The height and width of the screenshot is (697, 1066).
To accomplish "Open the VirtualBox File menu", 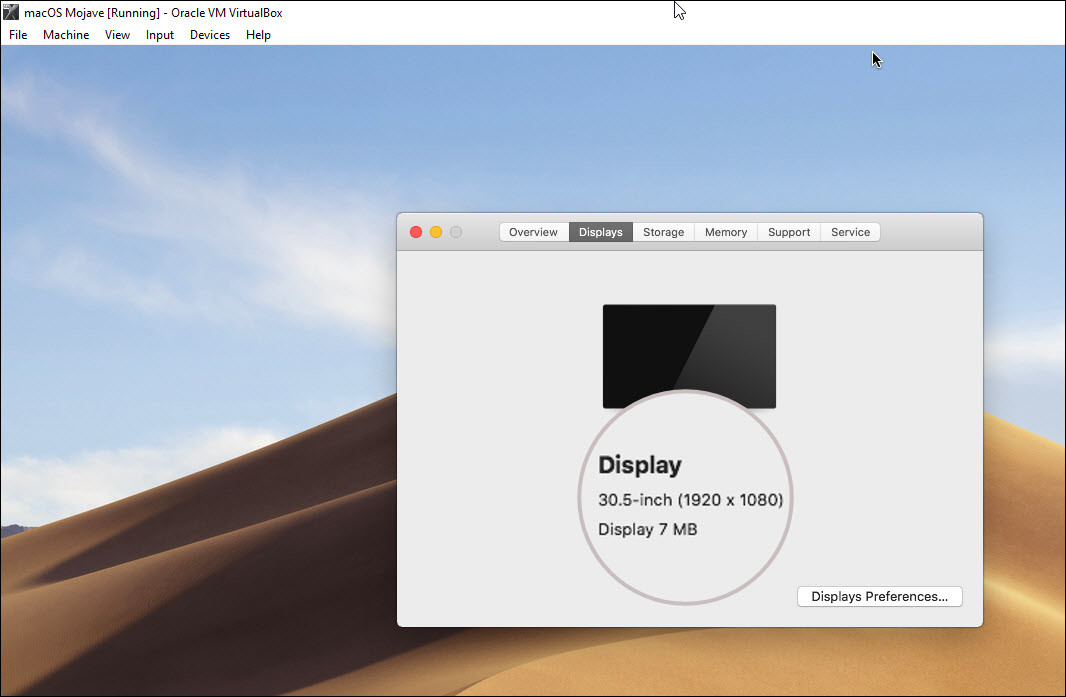I will [18, 35].
